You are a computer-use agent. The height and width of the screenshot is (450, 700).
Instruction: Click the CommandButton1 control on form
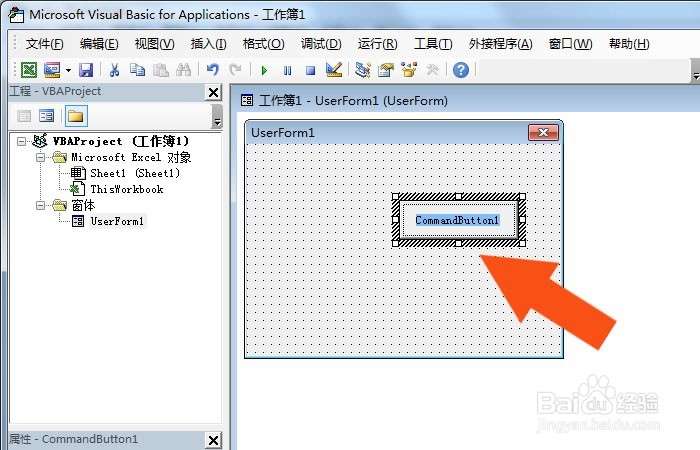click(x=458, y=220)
